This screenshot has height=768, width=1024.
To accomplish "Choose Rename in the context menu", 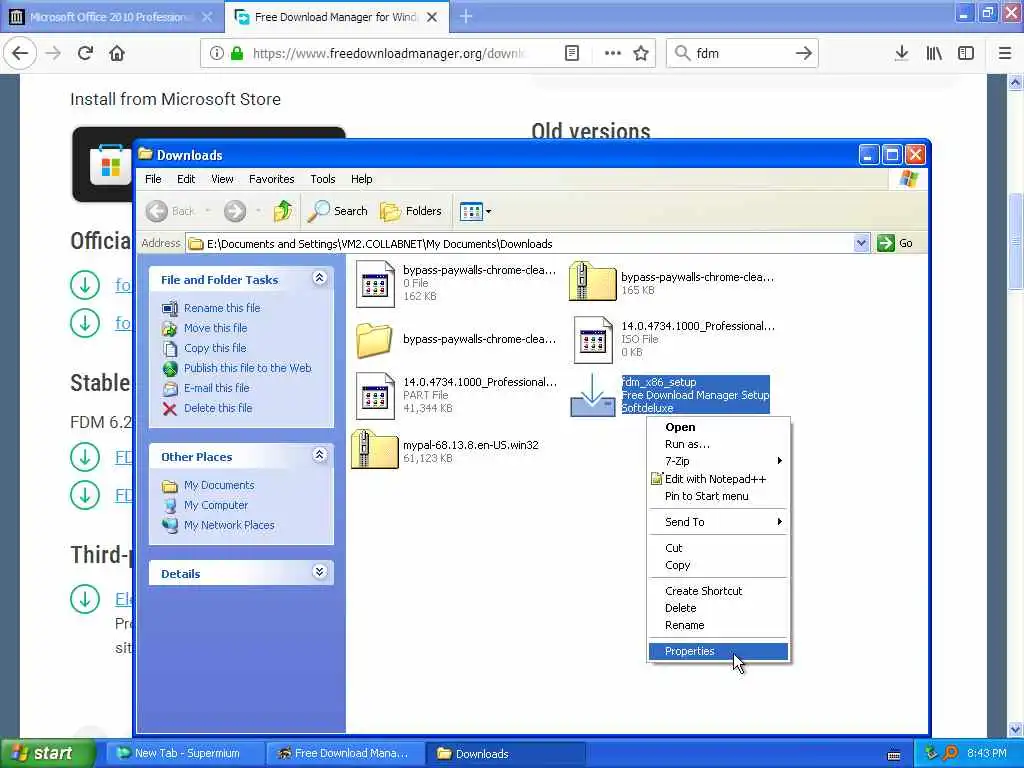I will (718, 625).
